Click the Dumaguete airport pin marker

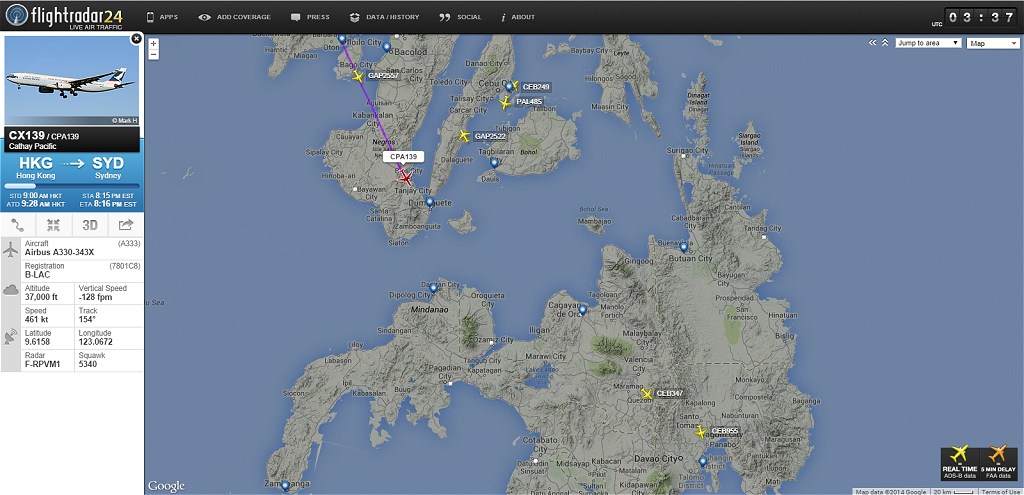click(x=429, y=202)
